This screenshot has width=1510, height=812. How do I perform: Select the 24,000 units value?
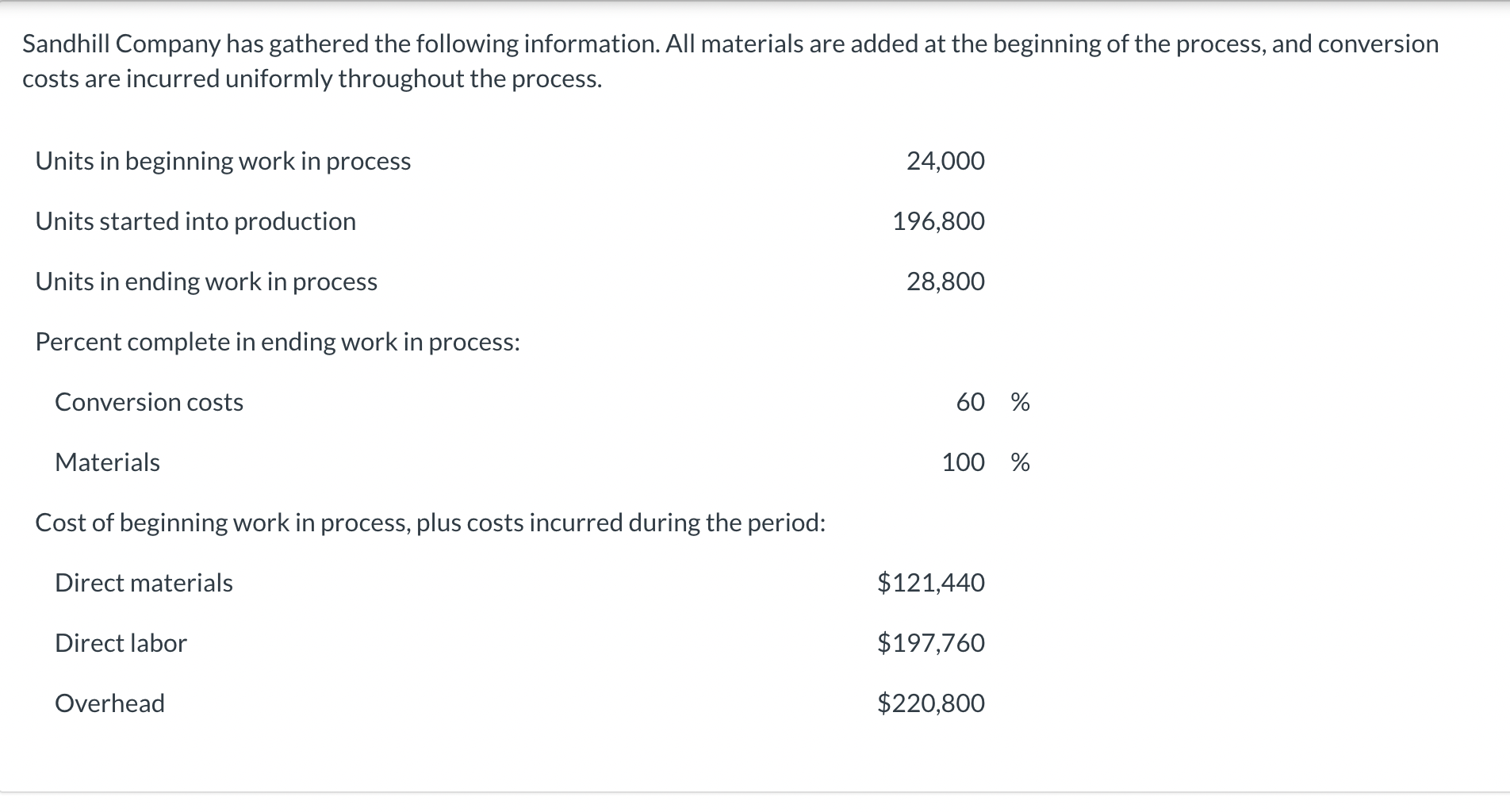(945, 161)
